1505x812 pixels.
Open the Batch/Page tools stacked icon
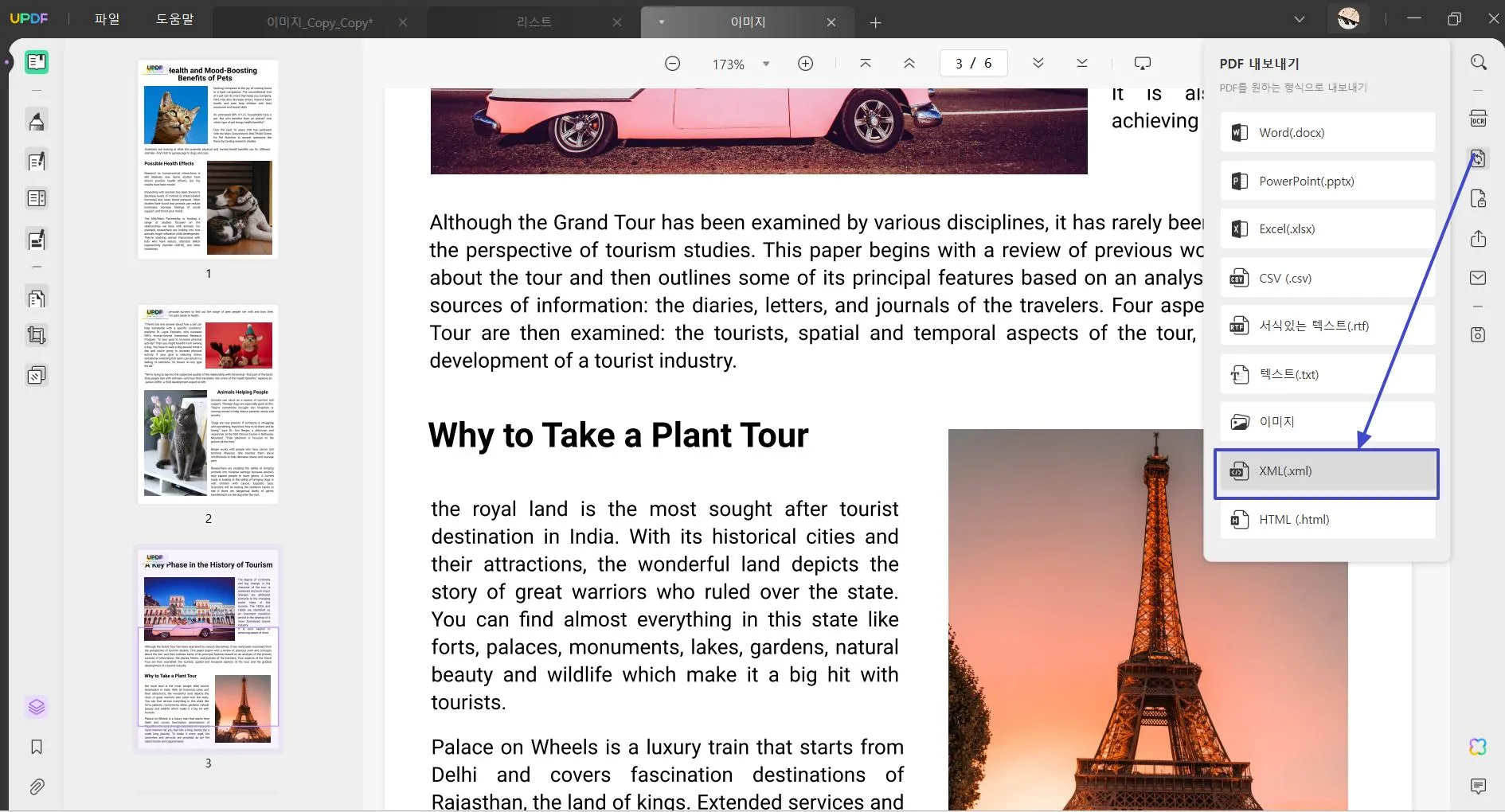37,374
